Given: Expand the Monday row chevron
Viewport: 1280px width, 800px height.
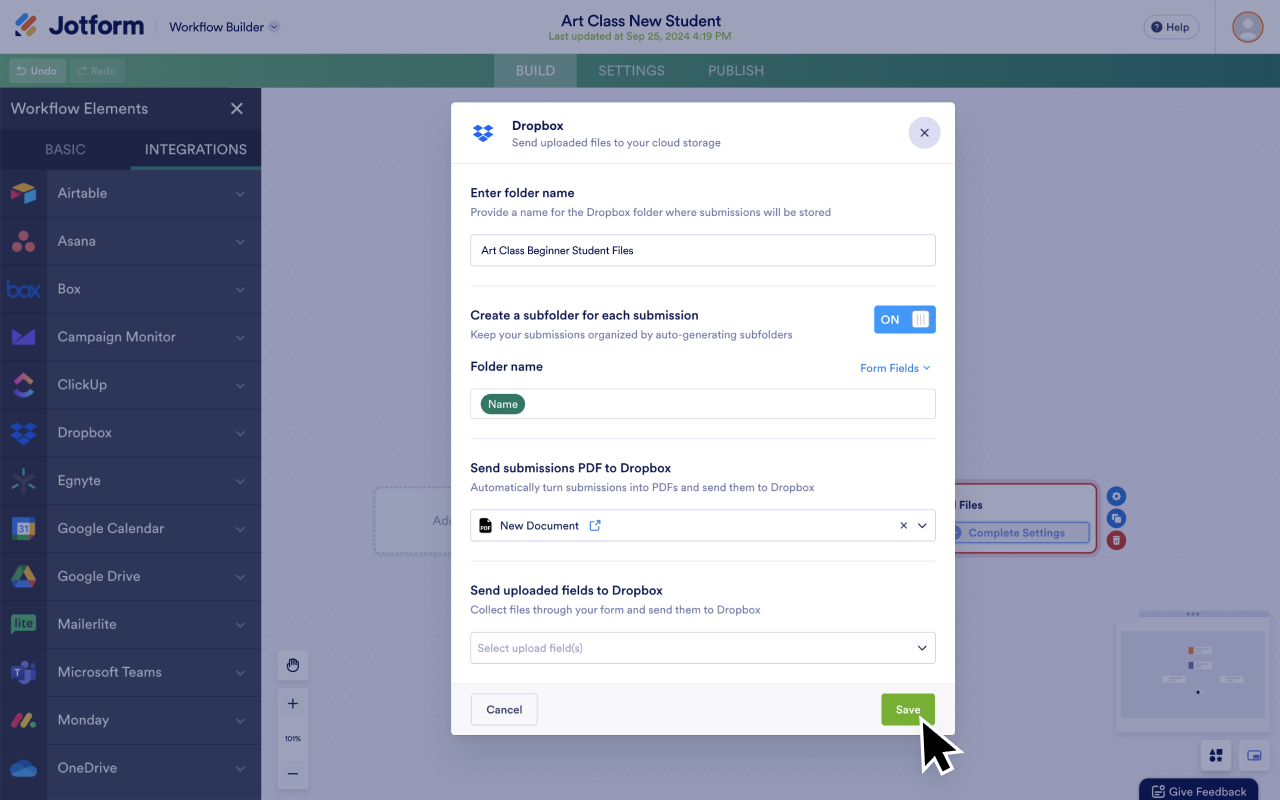Looking at the screenshot, I should coord(240,721).
